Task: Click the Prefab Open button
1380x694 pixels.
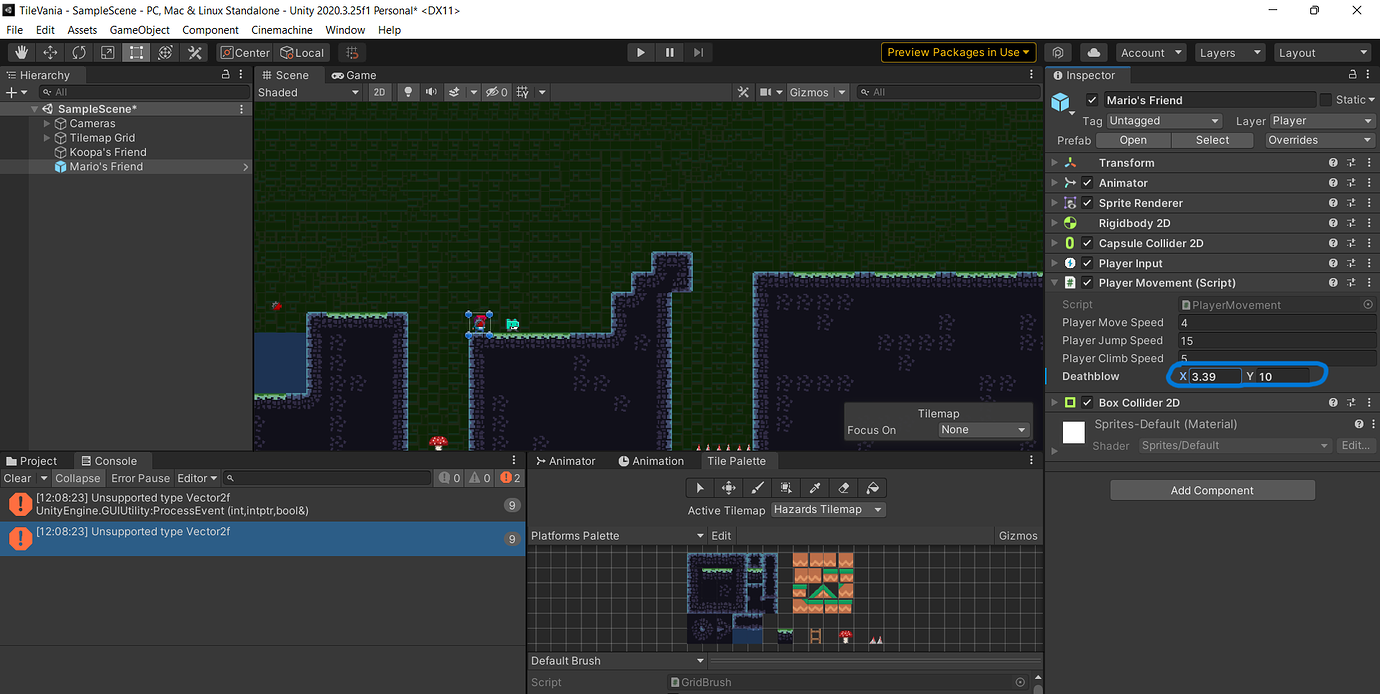Action: [1132, 140]
